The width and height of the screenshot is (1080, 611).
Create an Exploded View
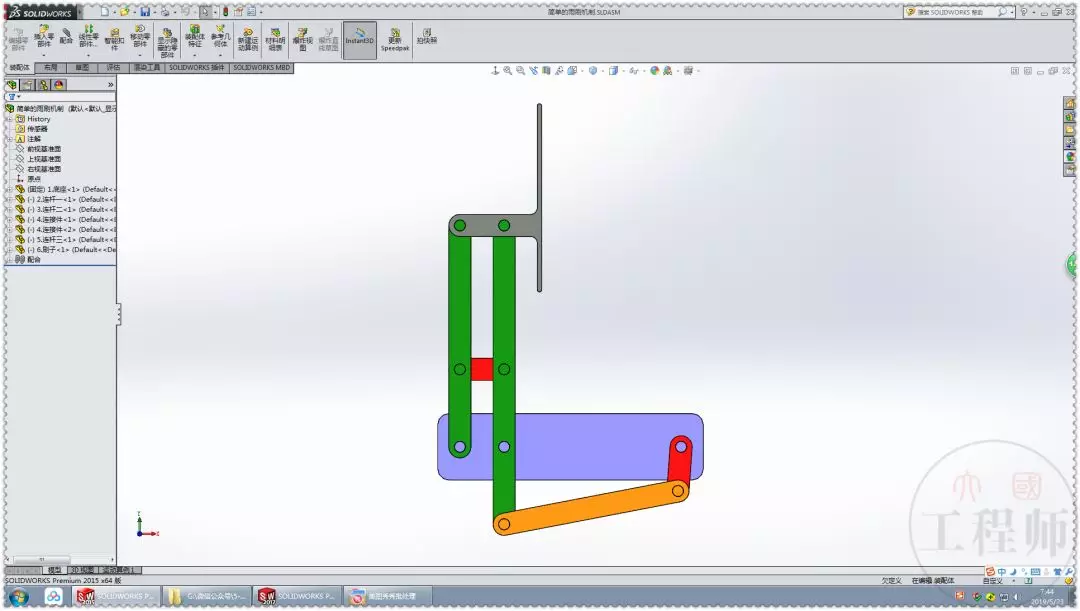[302, 40]
